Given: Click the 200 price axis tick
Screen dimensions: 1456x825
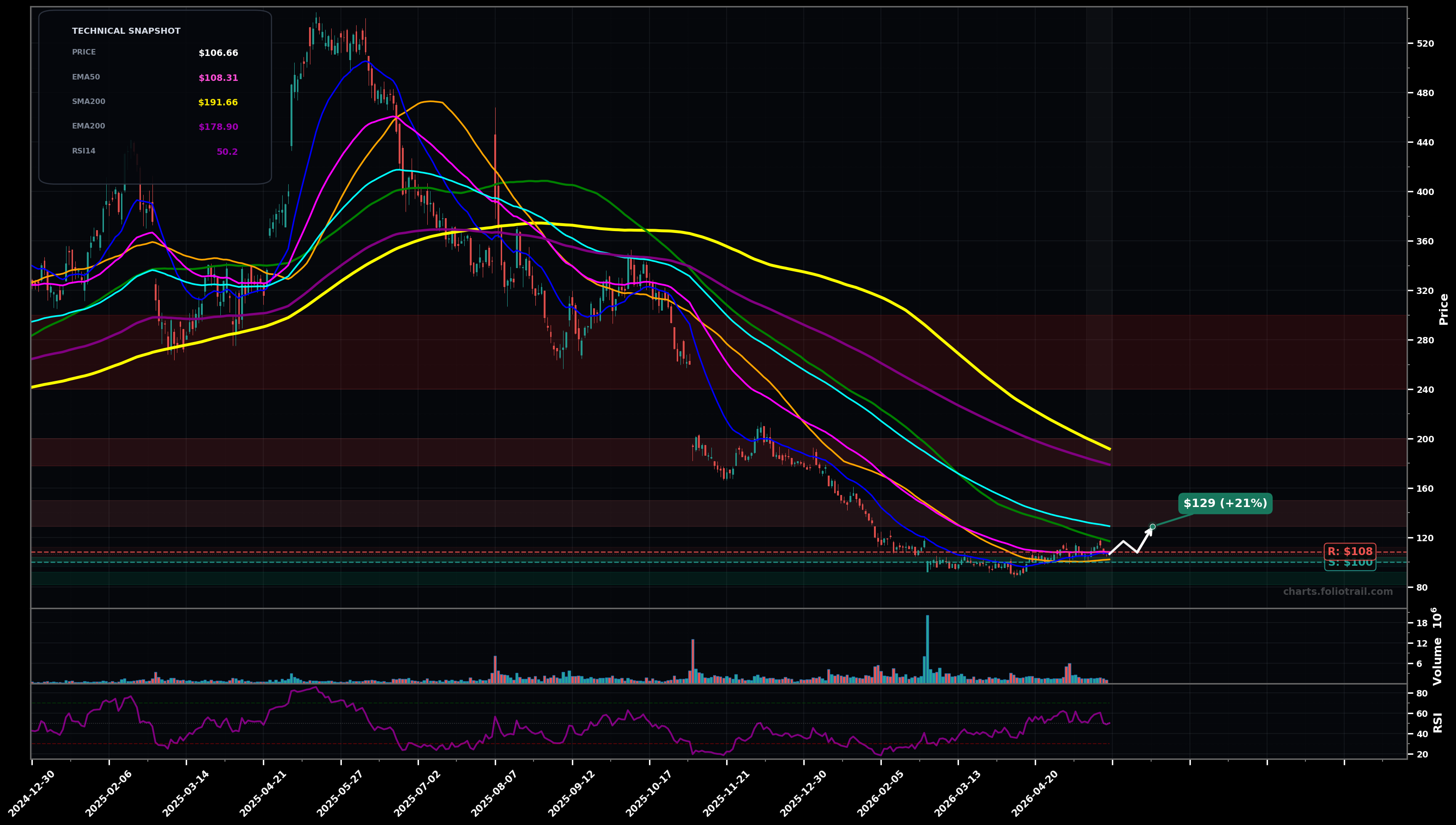Looking at the screenshot, I should (x=1425, y=439).
